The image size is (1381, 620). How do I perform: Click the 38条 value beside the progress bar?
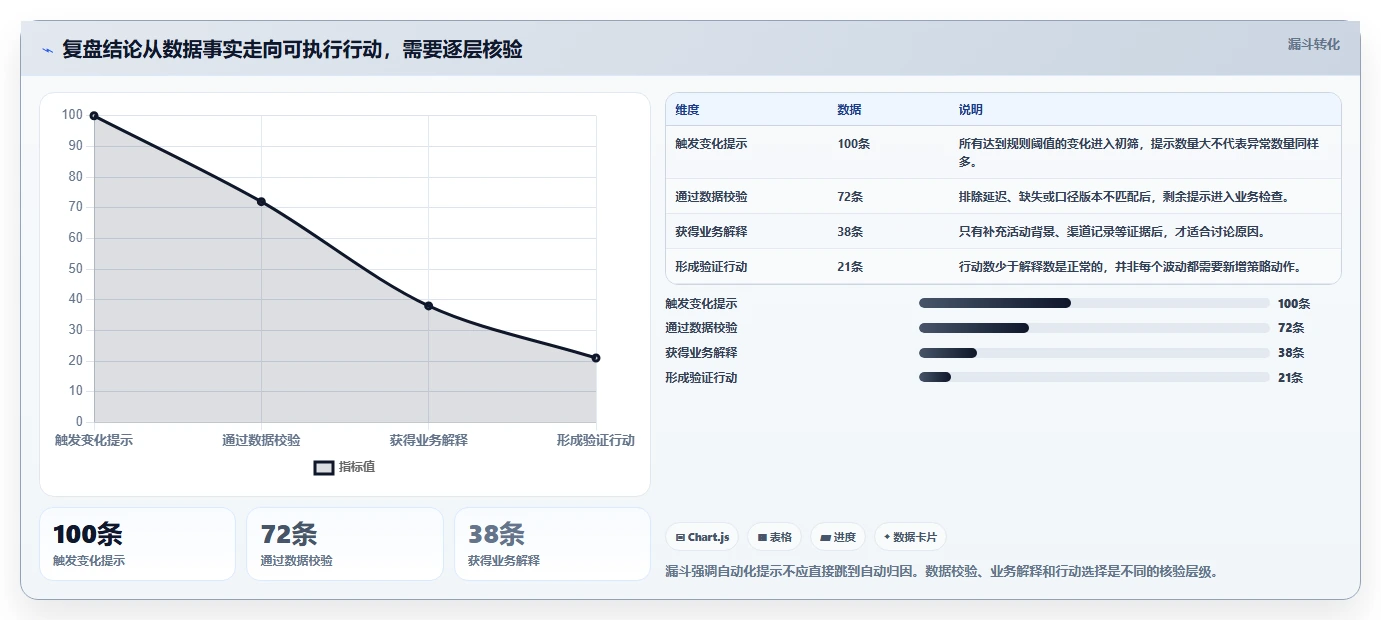(1291, 353)
